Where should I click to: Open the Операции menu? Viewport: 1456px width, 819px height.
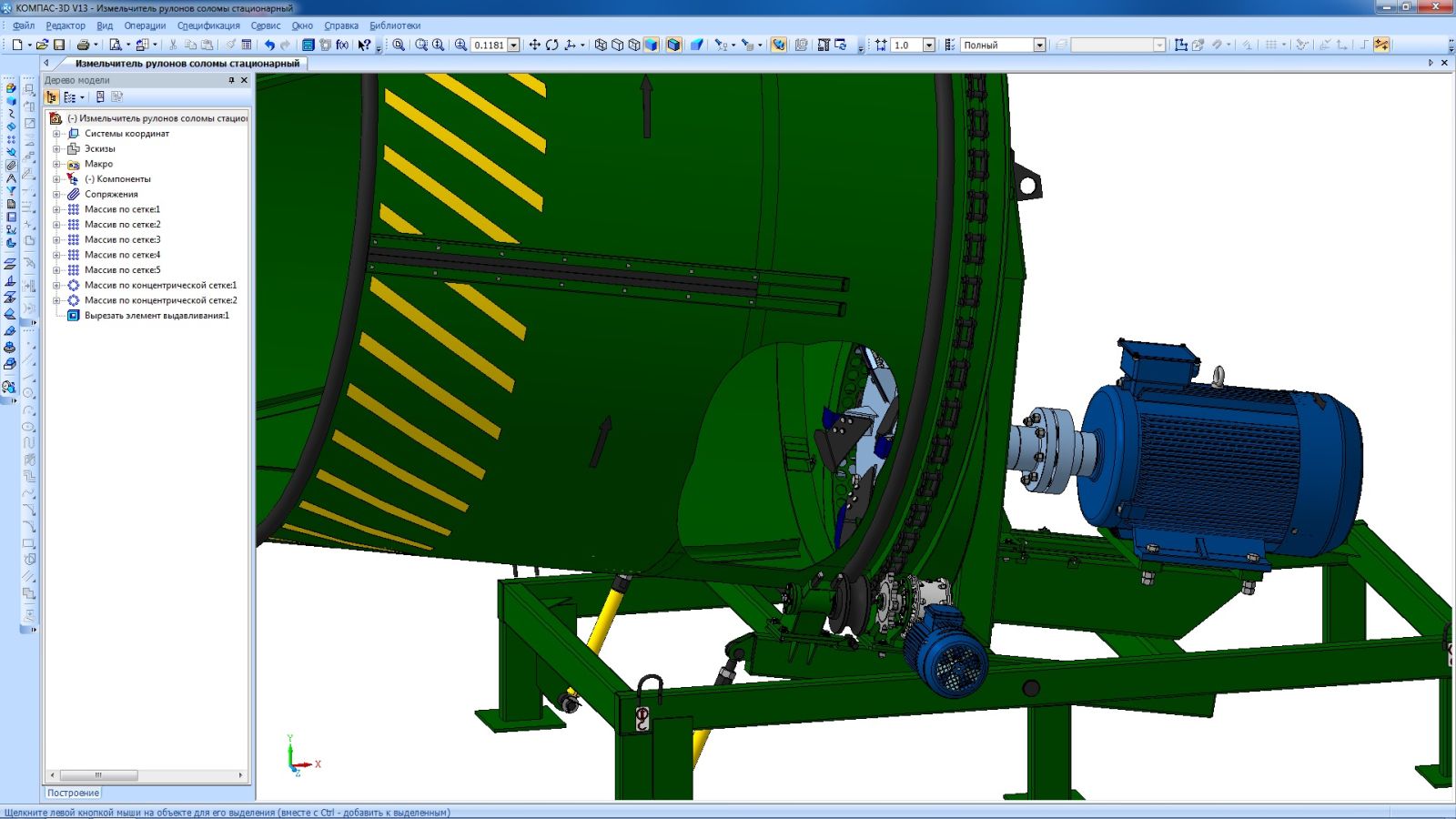point(145,25)
